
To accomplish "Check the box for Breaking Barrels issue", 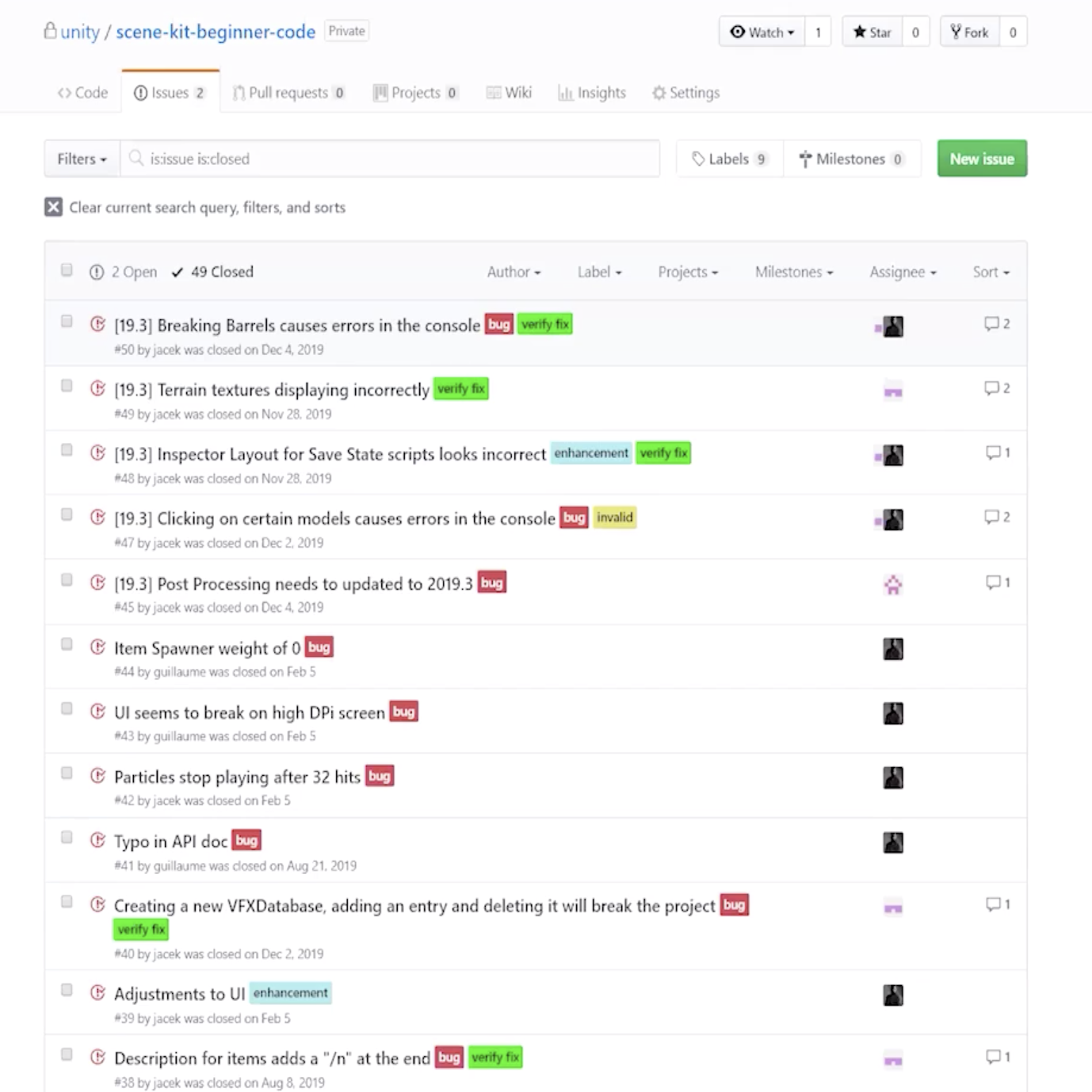I will pos(67,321).
